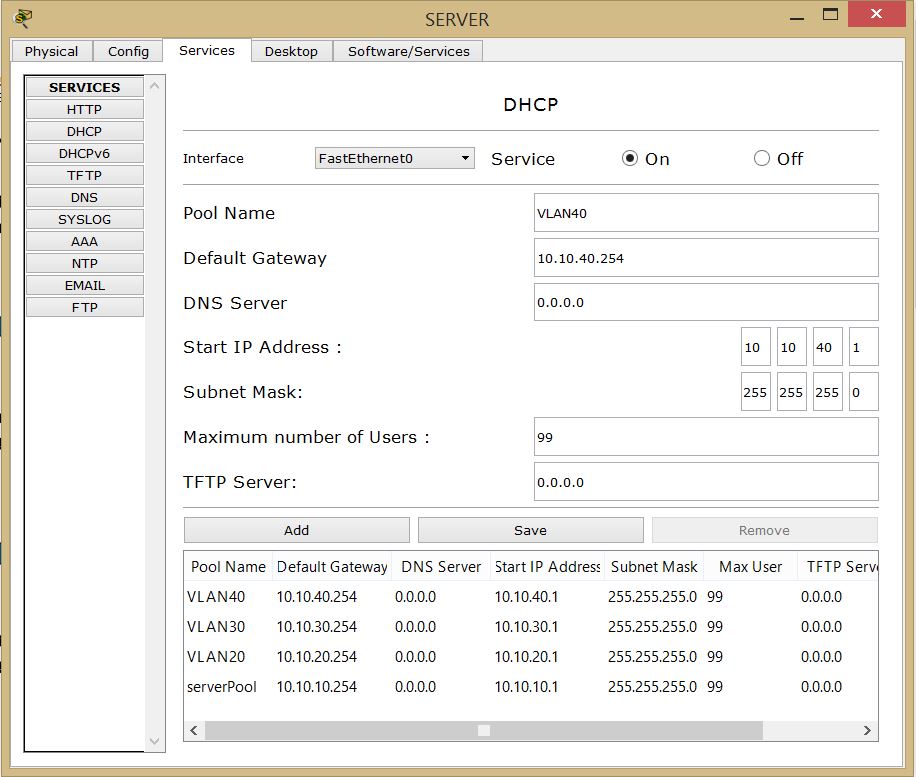Click the Pool Name input field
Image resolution: width=916 pixels, height=777 pixels.
click(x=706, y=213)
